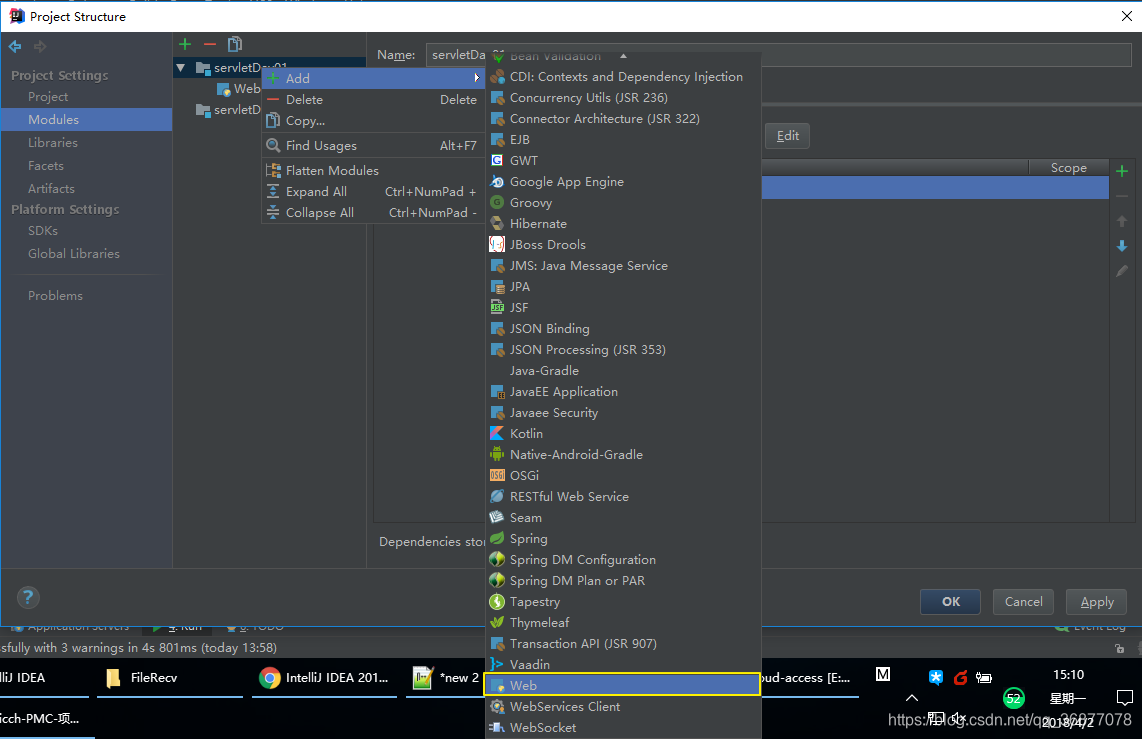Click the Scope column header

pyautogui.click(x=1068, y=167)
